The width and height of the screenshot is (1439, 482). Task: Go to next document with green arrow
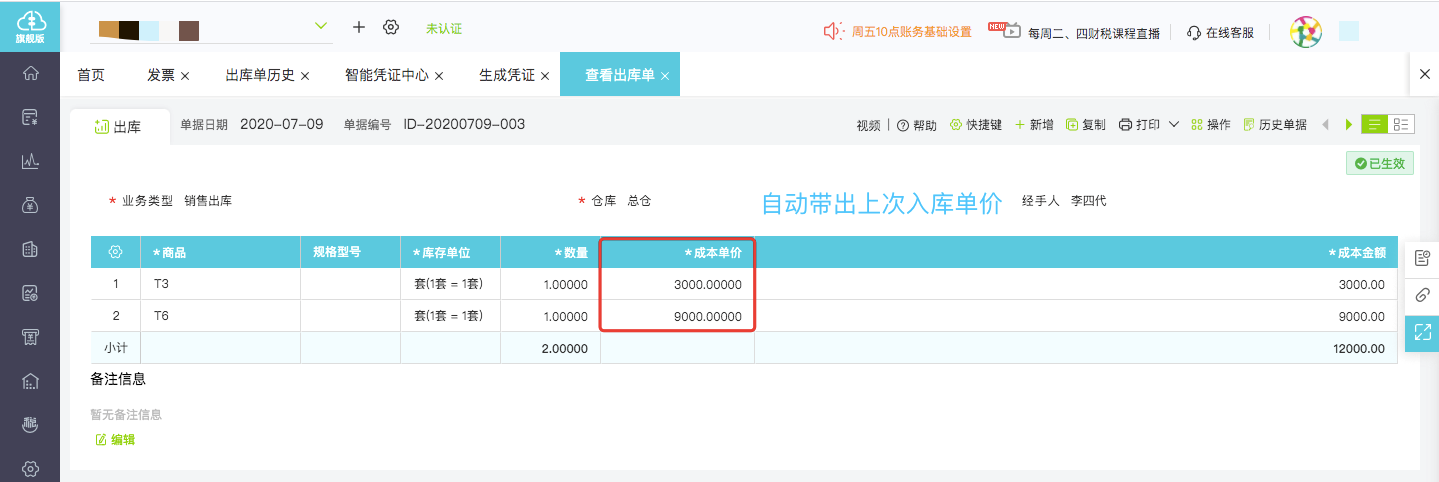click(1349, 125)
